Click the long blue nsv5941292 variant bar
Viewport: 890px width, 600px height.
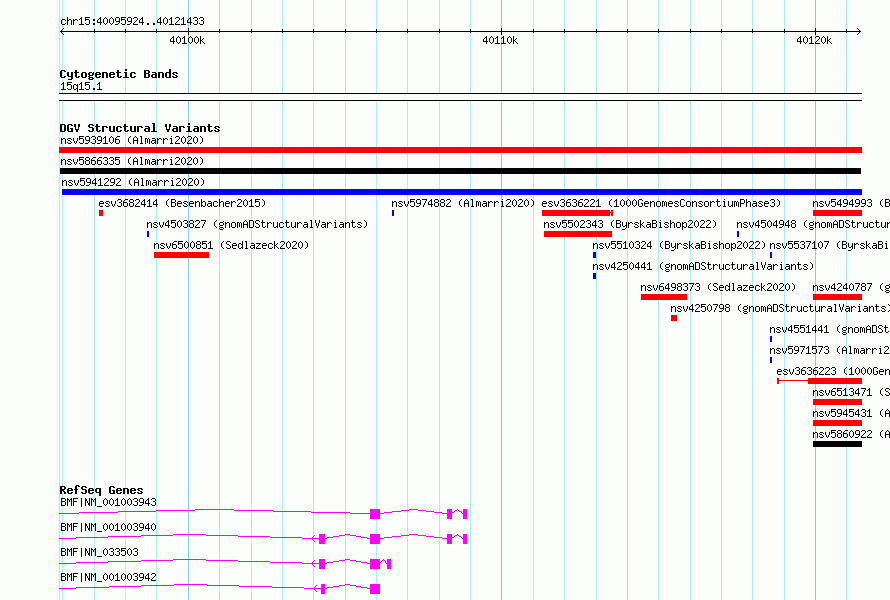pos(462,192)
